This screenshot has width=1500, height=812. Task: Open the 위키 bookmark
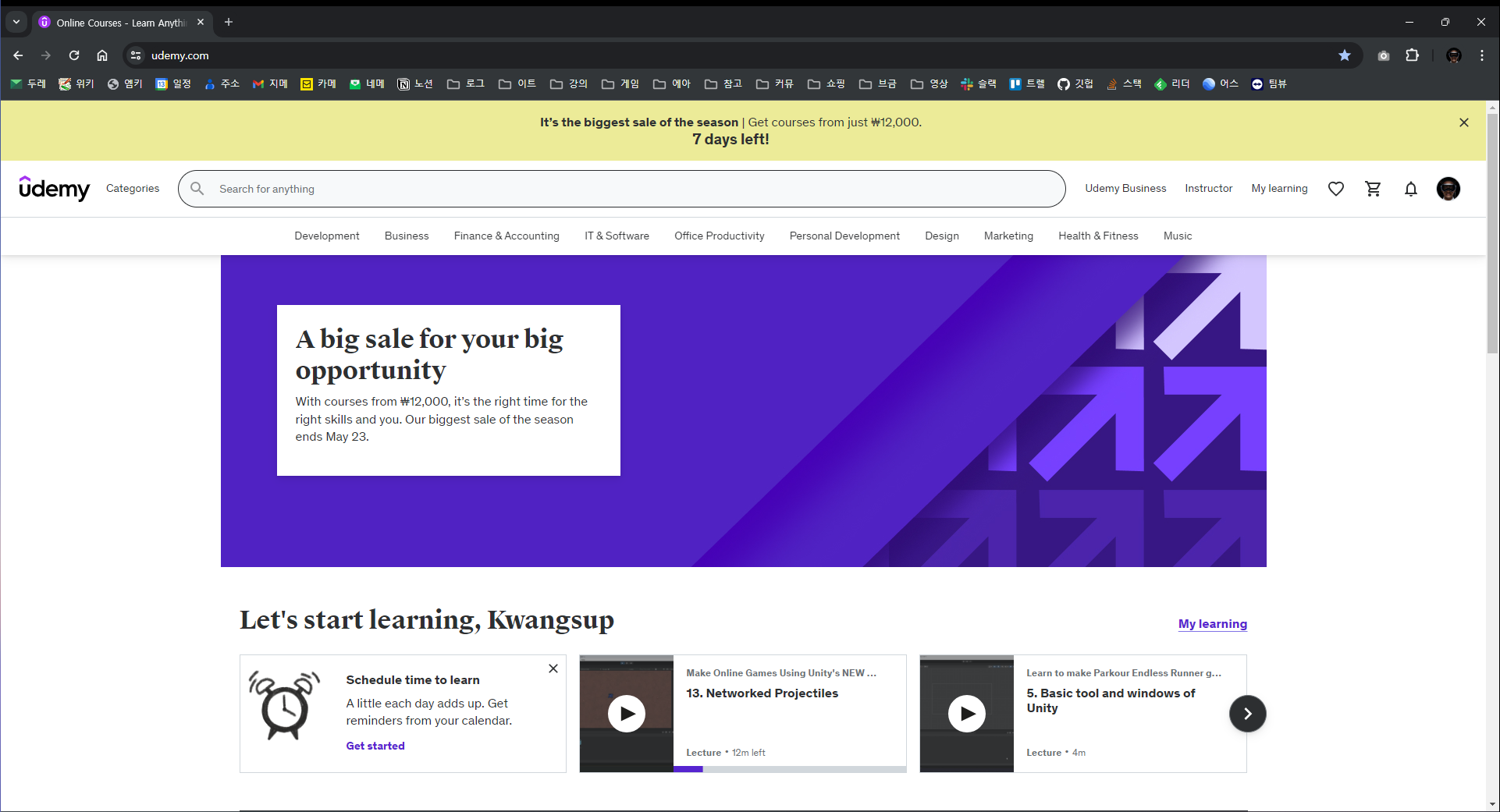(76, 84)
